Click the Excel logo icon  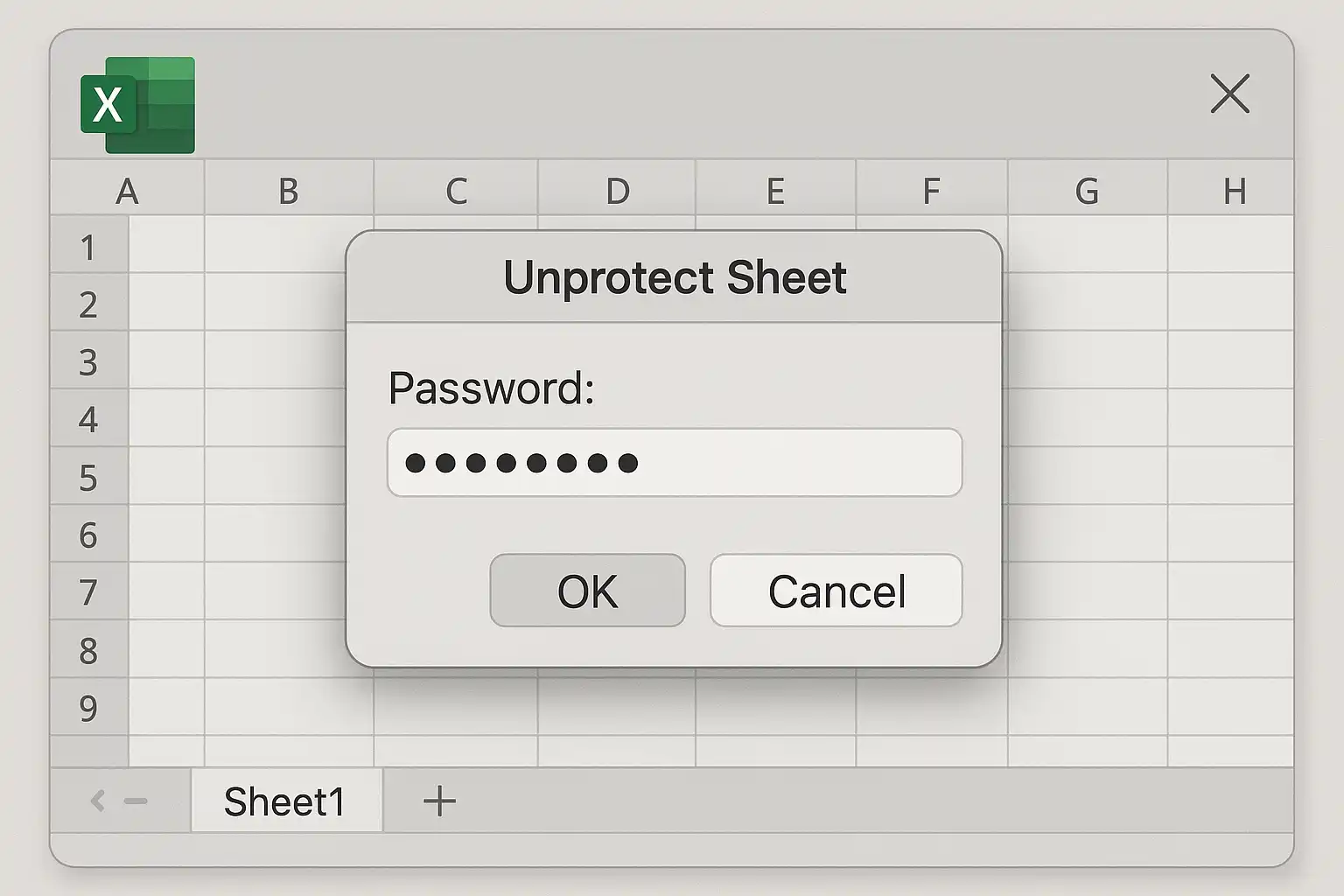tap(137, 105)
